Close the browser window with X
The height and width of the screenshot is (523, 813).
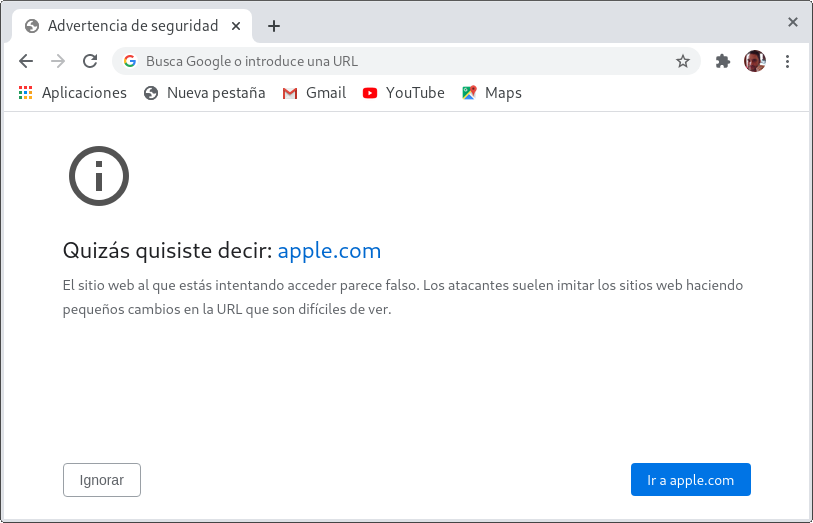pos(792,22)
